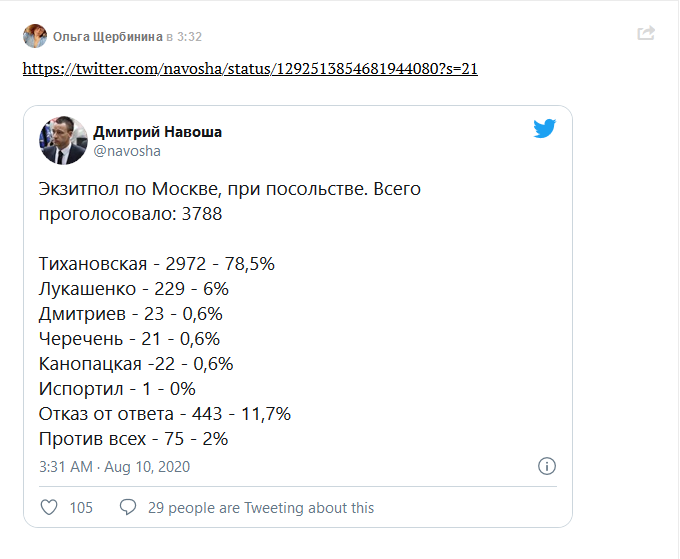
Task: Click the share arrow icon at top right
Action: [x=646, y=33]
